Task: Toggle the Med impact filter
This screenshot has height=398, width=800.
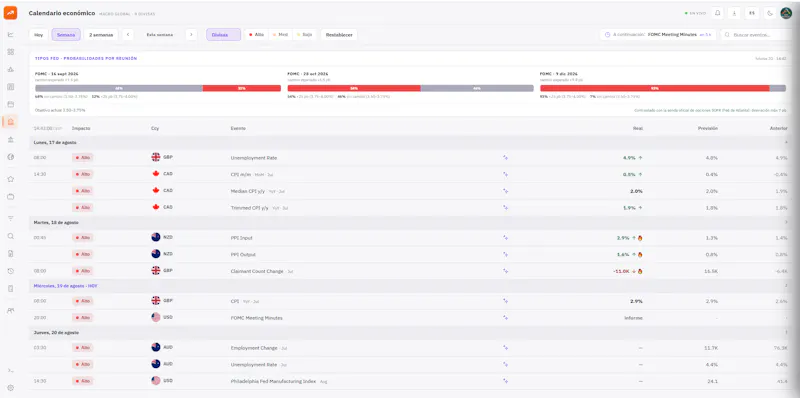Action: pos(280,35)
